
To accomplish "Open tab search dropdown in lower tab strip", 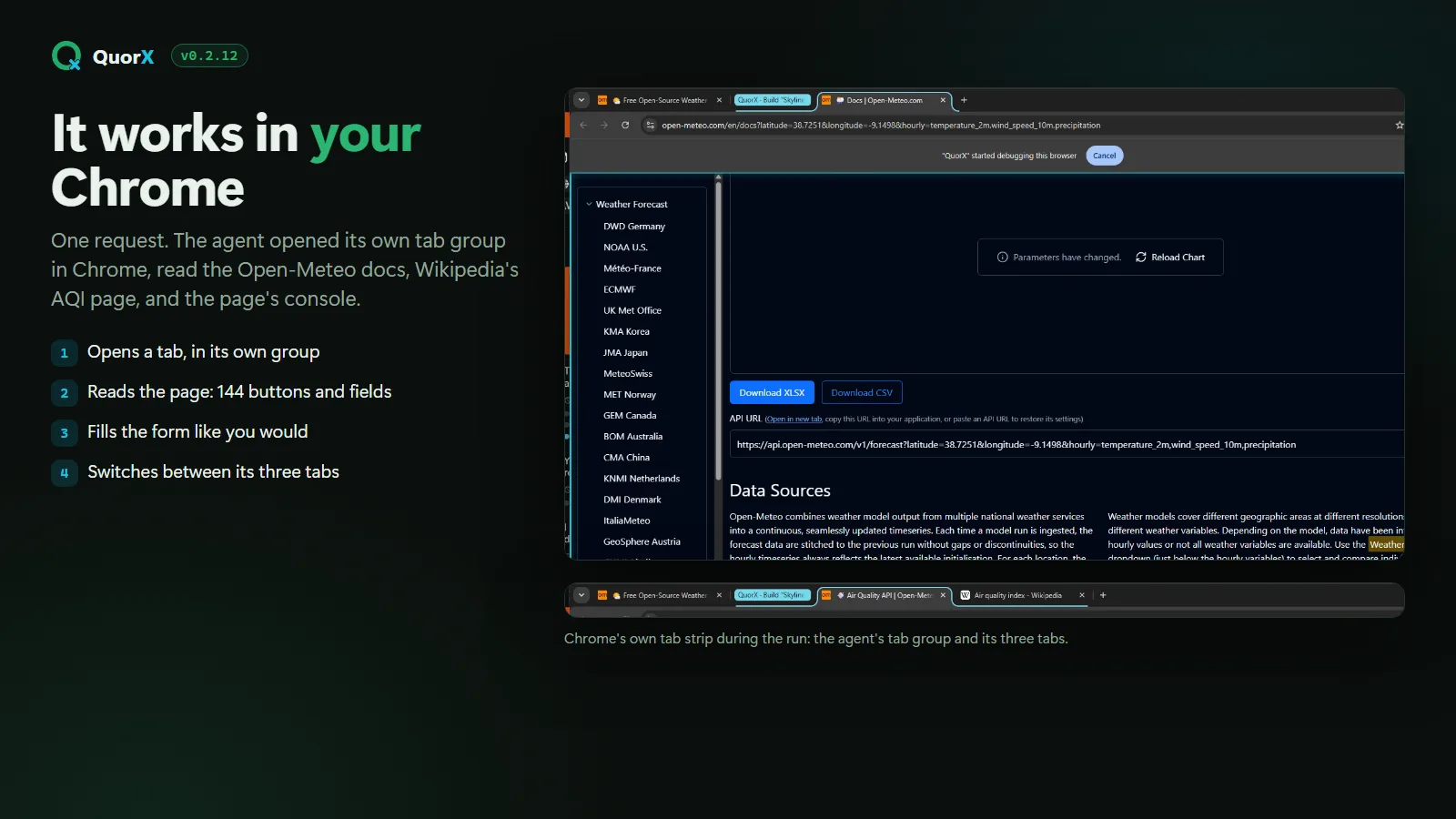I will (x=581, y=595).
